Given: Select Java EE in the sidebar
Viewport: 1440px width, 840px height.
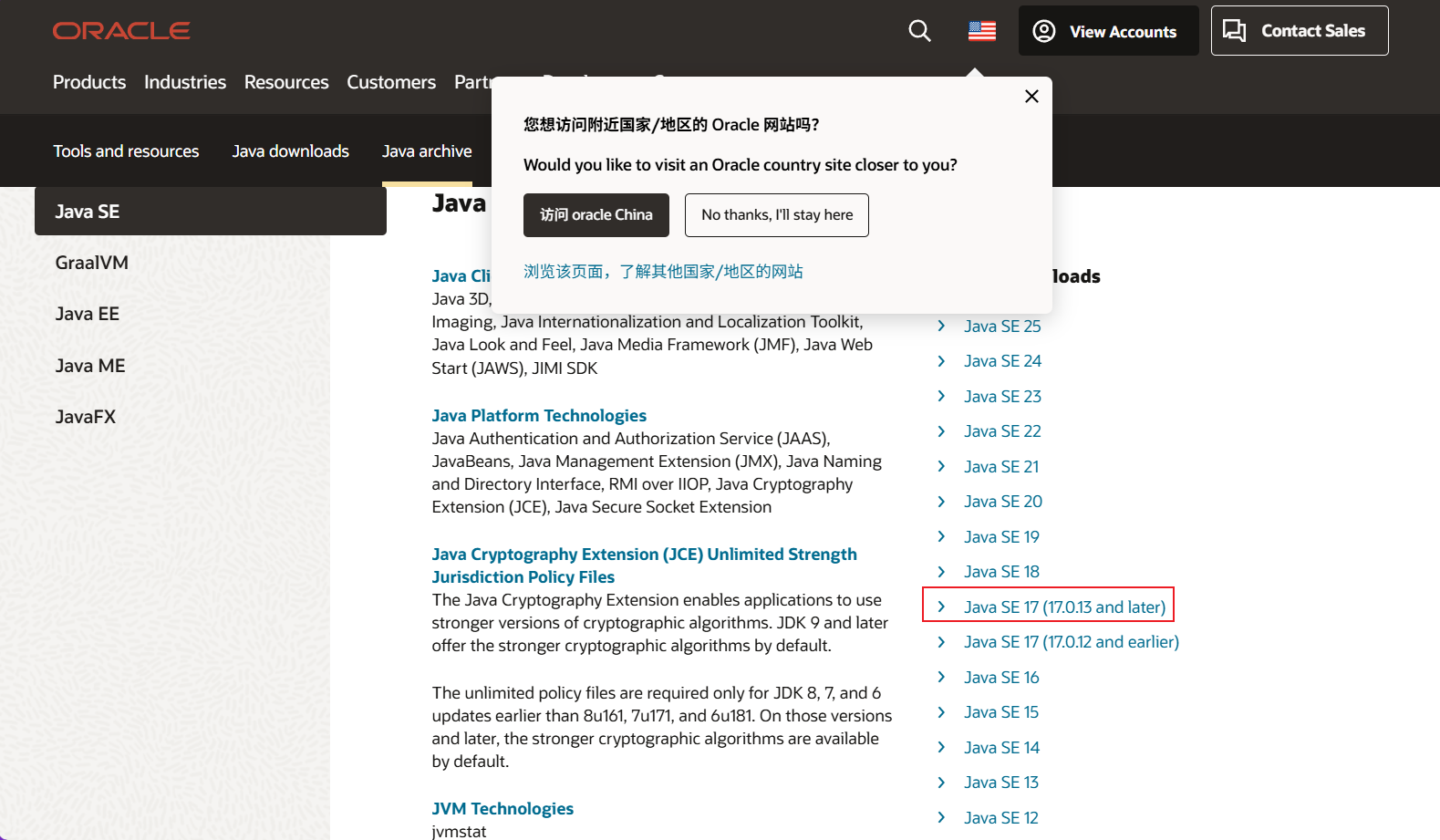Looking at the screenshot, I should 88,314.
